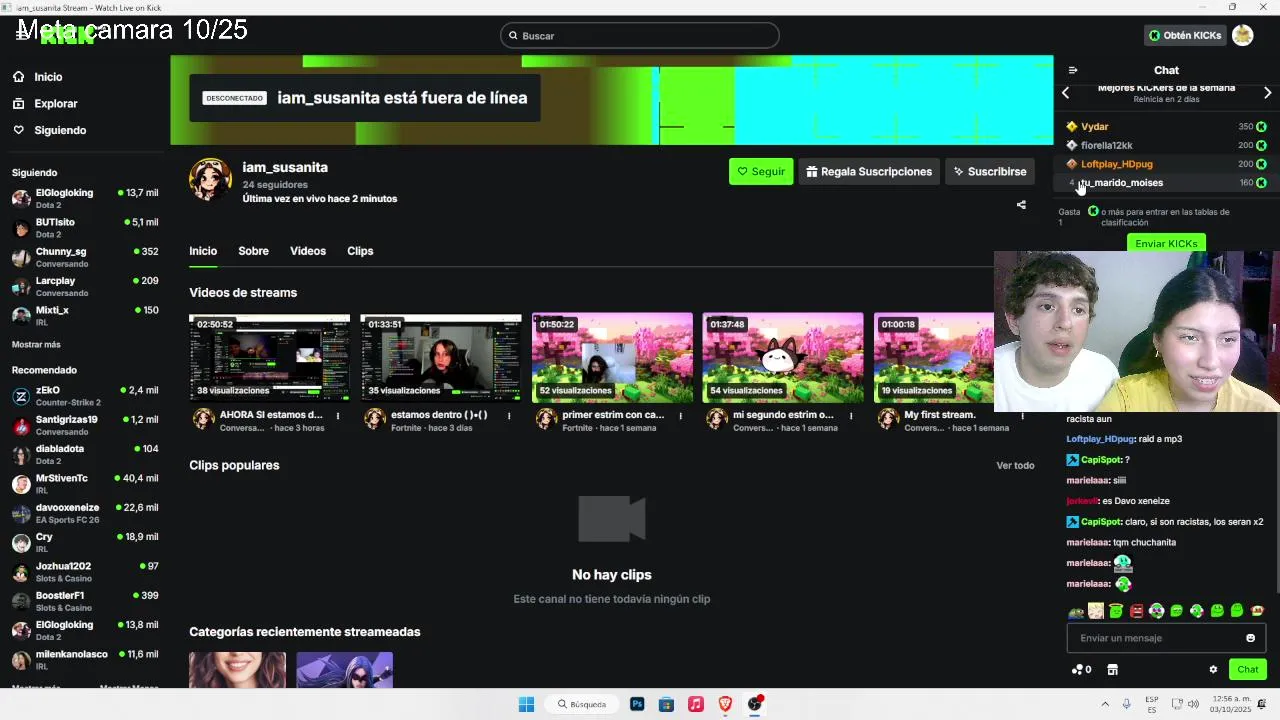Open the music app in taskbar
Screen dimensions: 1280x720
coord(696,704)
